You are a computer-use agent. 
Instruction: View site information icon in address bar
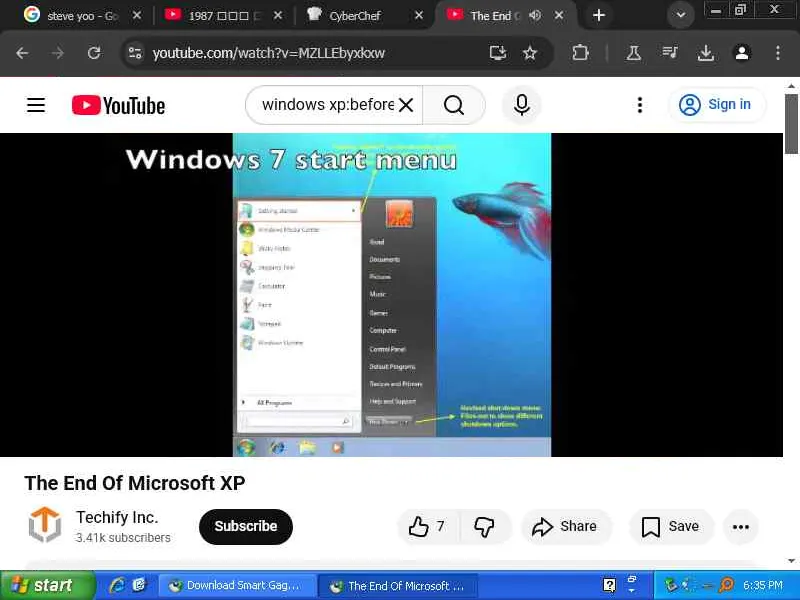(x=135, y=53)
